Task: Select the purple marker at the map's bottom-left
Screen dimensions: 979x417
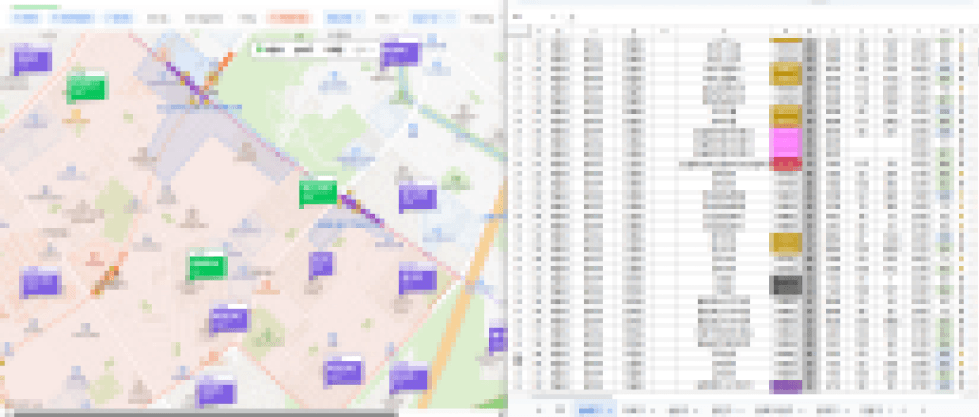Action: [40, 283]
